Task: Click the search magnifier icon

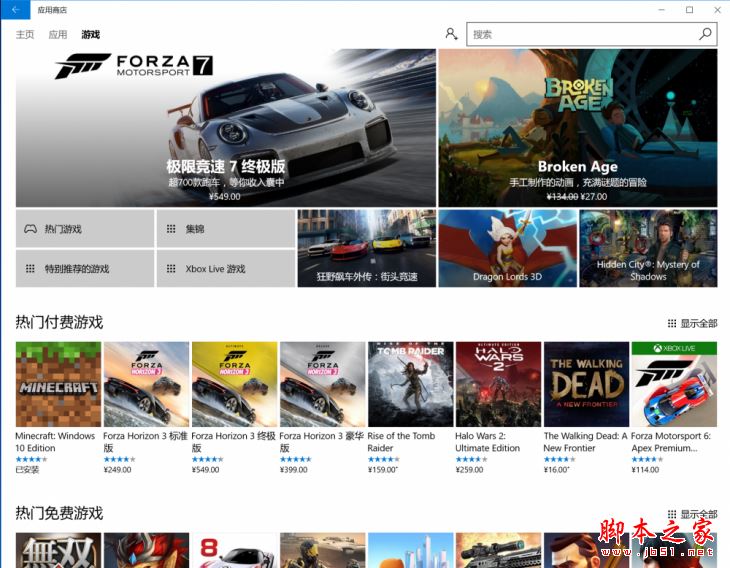Action: click(x=705, y=34)
